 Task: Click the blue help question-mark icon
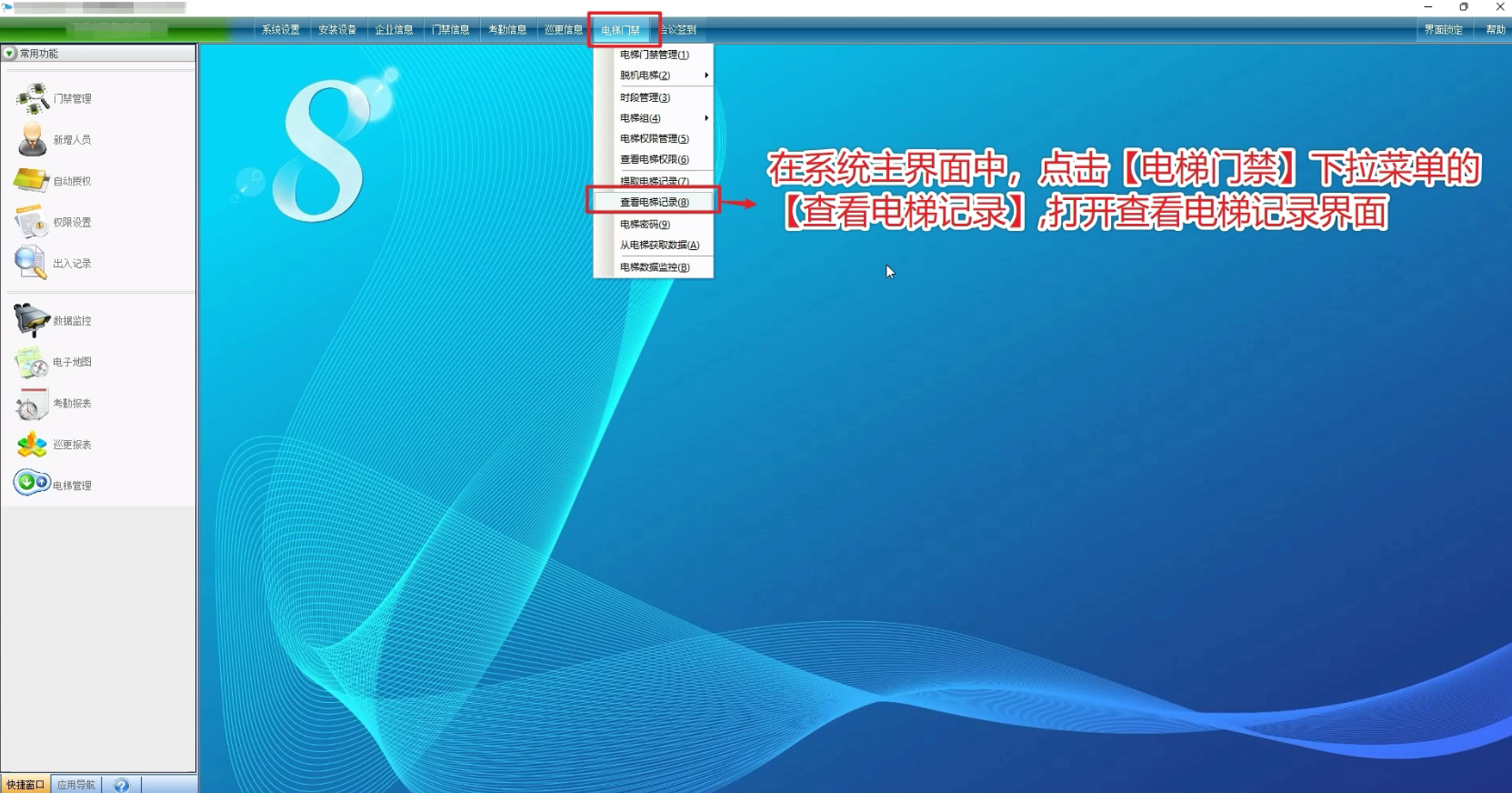coord(121,785)
